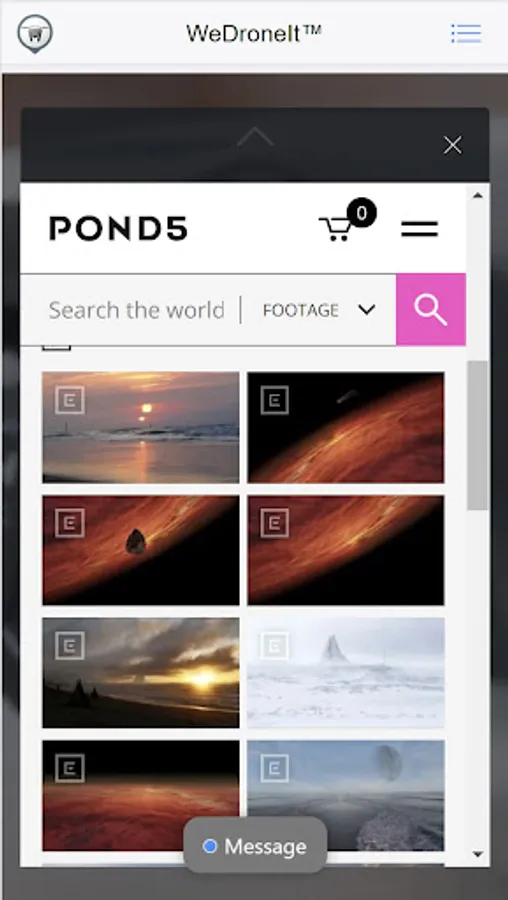Screen dimensions: 508x900
Task: Click editorial icon on cloudy sunset clip
Action: point(70,646)
